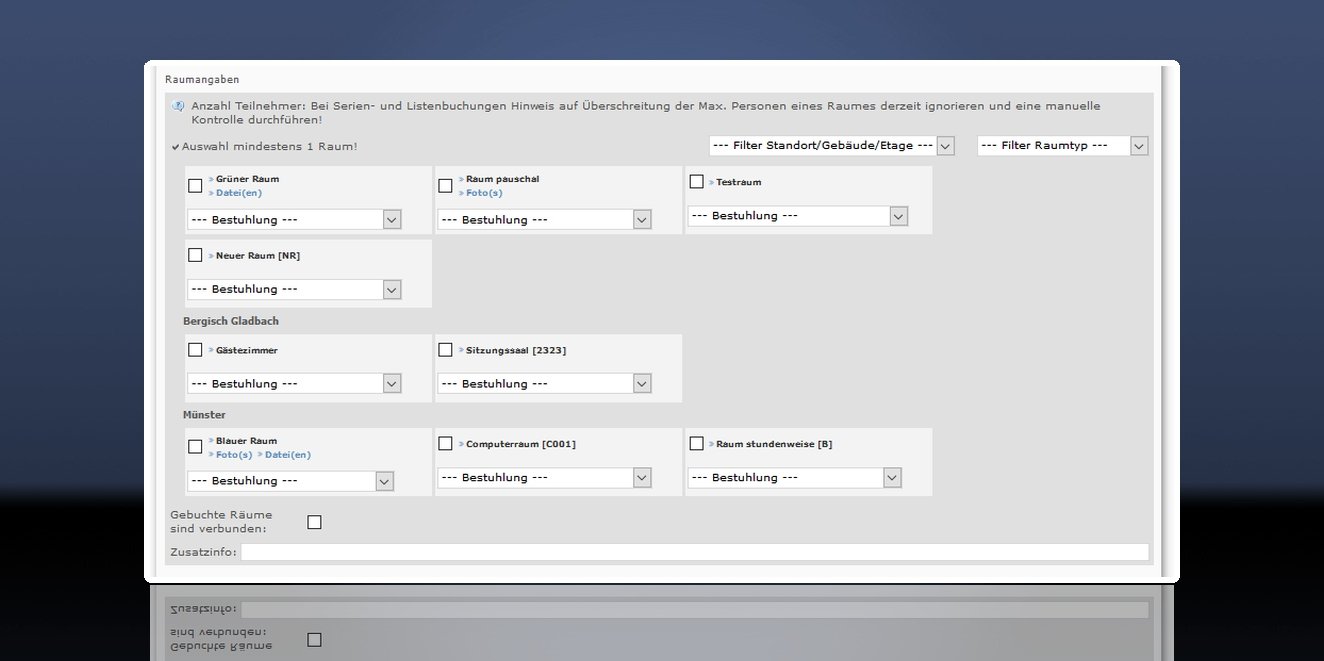
Task: Click the Raum pauschal room name
Action: [502, 179]
